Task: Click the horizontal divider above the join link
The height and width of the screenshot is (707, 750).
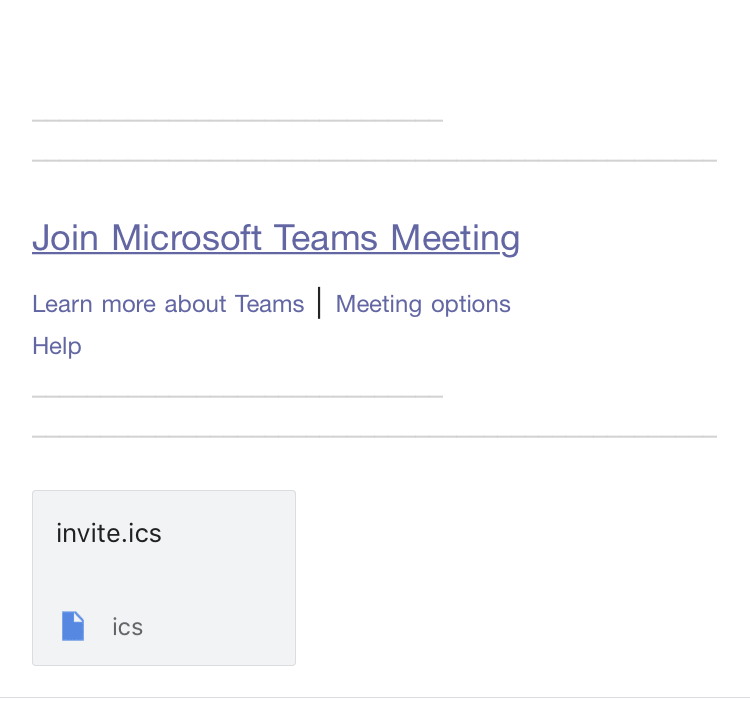Action: point(374,160)
